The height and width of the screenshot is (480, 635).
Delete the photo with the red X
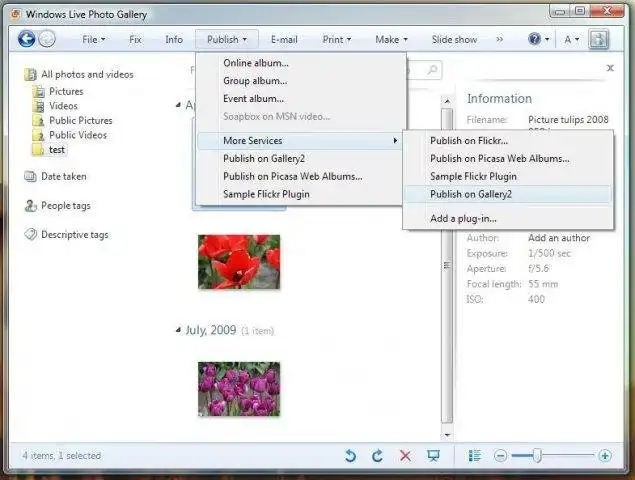click(x=405, y=456)
